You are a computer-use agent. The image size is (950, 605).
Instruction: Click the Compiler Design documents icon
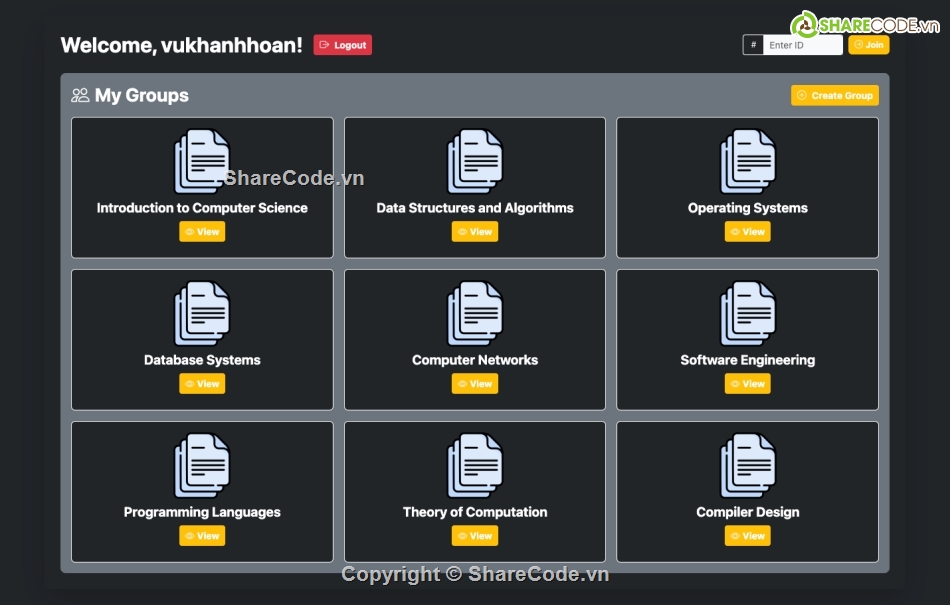coord(748,465)
